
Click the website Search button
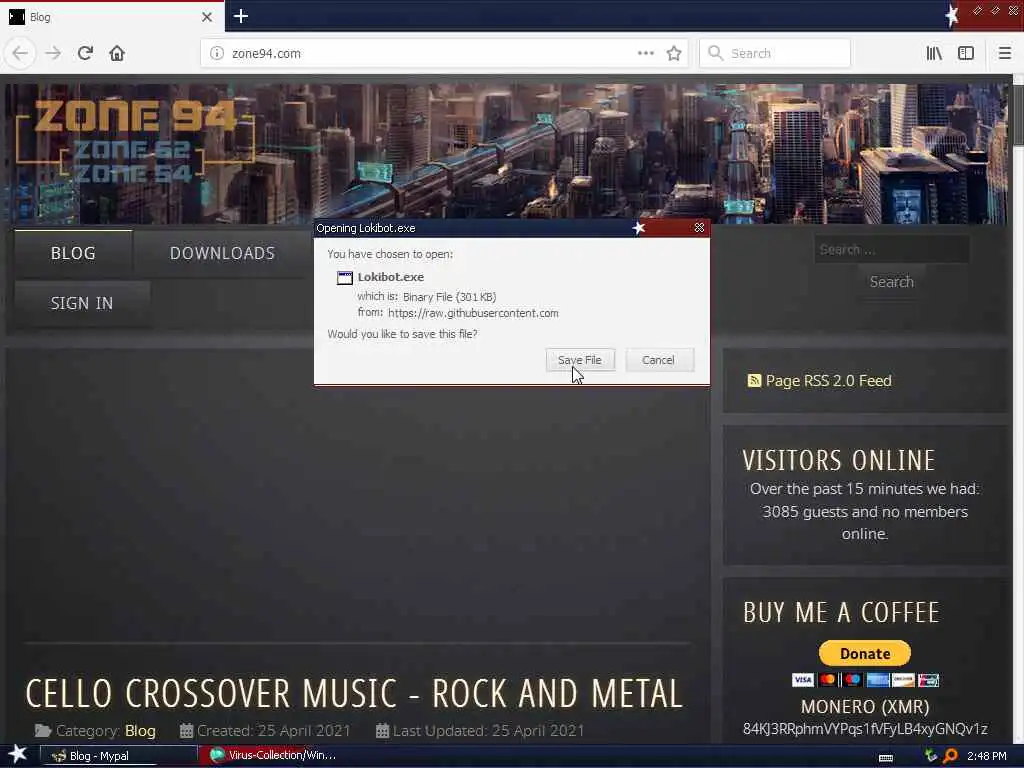click(x=891, y=282)
